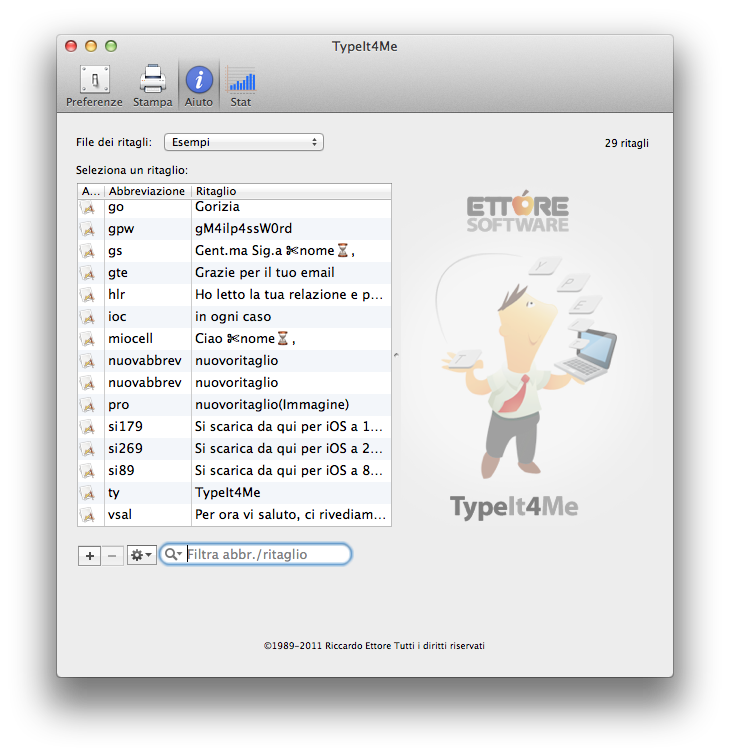This screenshot has height=756, width=730.
Task: Remove clipping with the minus button
Action: (112, 555)
